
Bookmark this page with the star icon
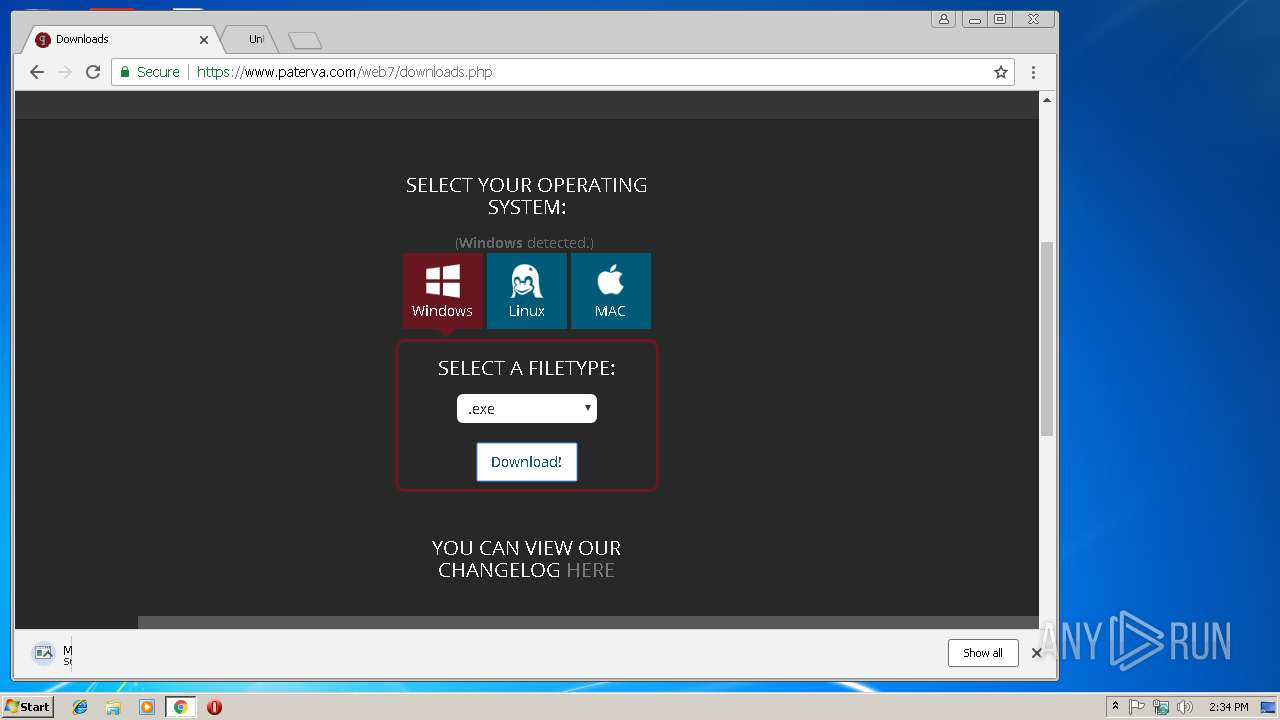(x=1000, y=72)
